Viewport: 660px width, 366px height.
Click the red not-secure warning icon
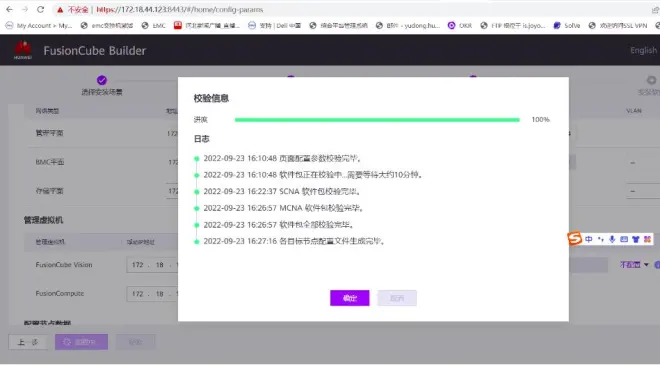60,9
